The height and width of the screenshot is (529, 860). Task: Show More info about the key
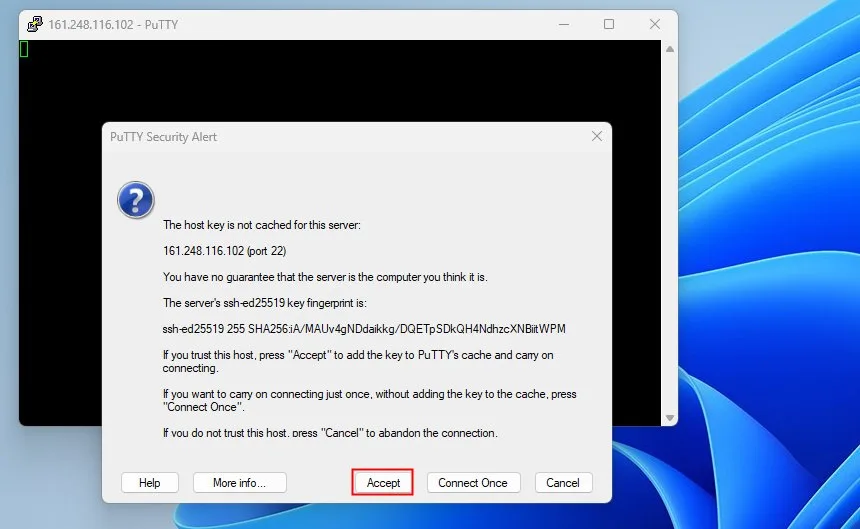239,482
